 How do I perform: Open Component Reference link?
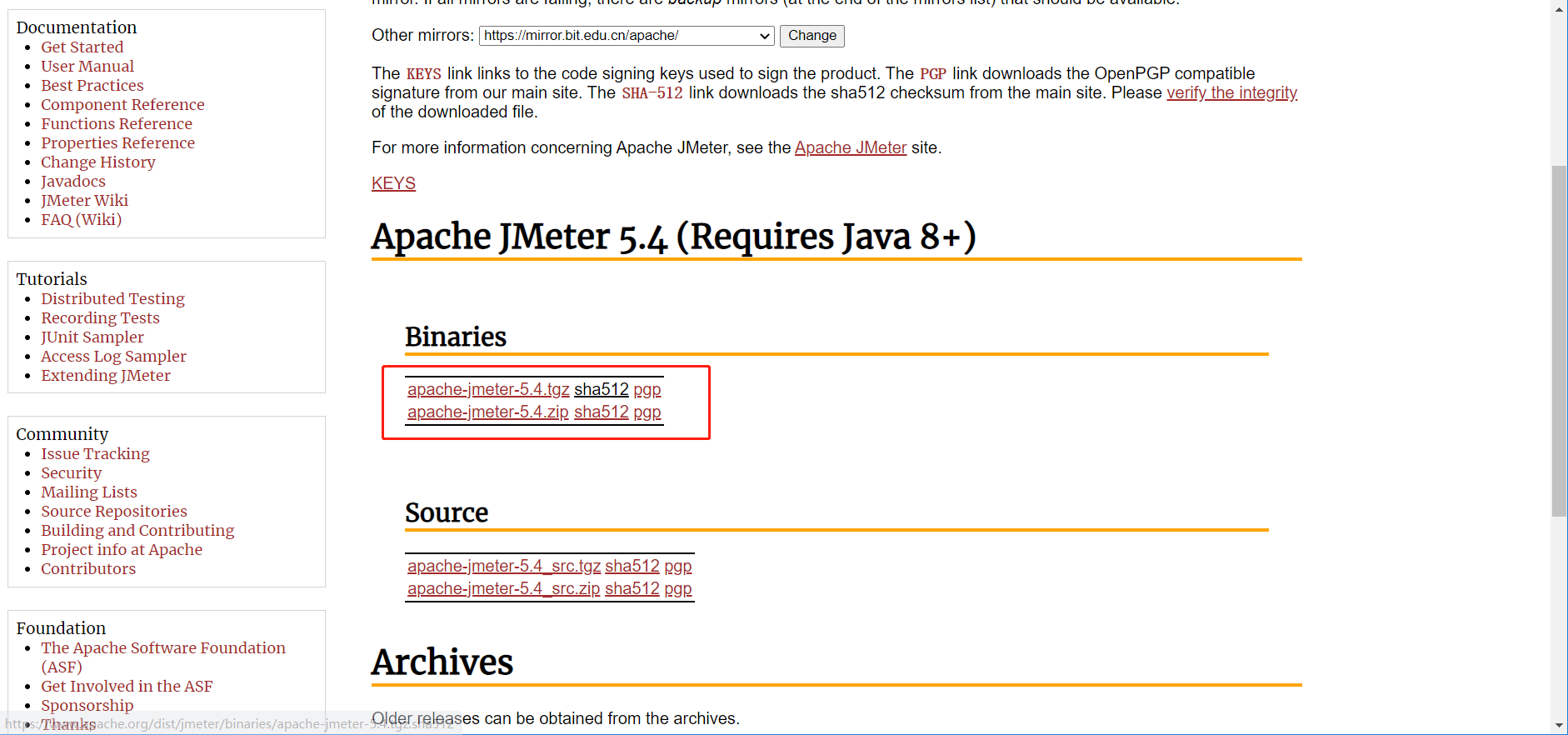click(x=122, y=105)
